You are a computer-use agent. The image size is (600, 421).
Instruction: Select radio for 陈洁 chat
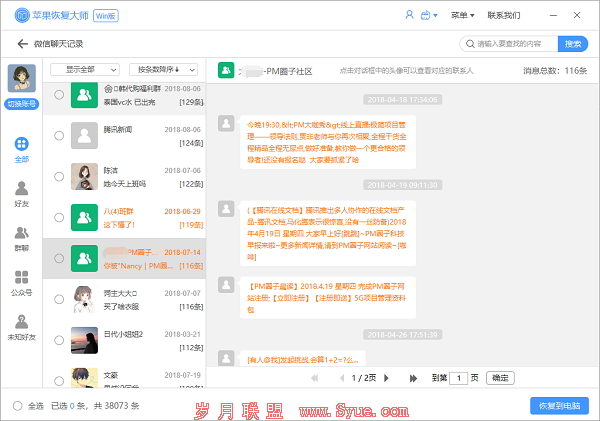click(59, 176)
